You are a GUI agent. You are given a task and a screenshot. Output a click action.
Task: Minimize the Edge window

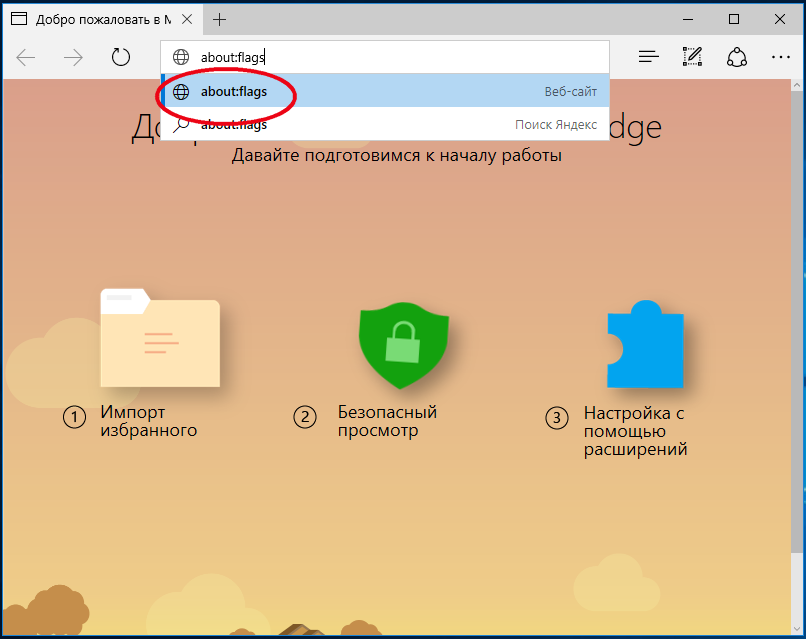pyautogui.click(x=688, y=20)
